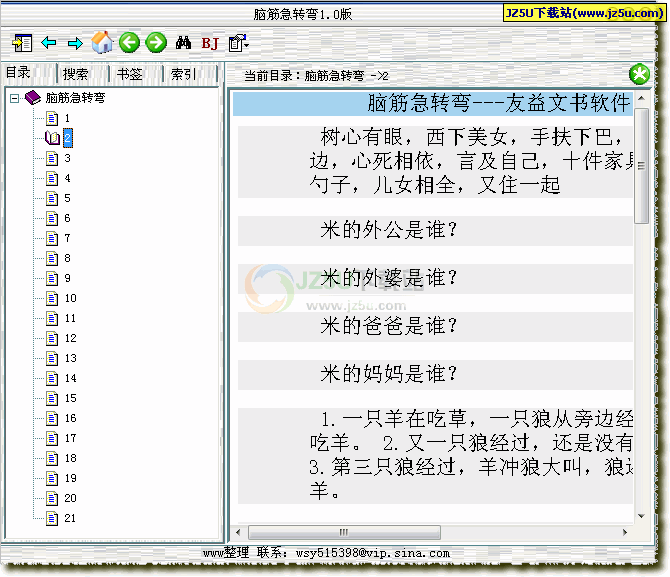Screen dimensions: 670x577
Task: Open the options dropdown in toolbar
Action: point(238,43)
